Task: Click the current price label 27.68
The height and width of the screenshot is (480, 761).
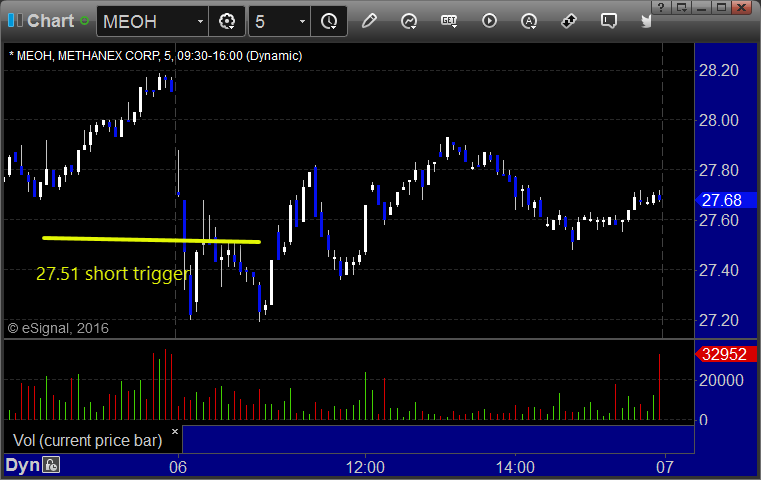Action: tap(726, 200)
